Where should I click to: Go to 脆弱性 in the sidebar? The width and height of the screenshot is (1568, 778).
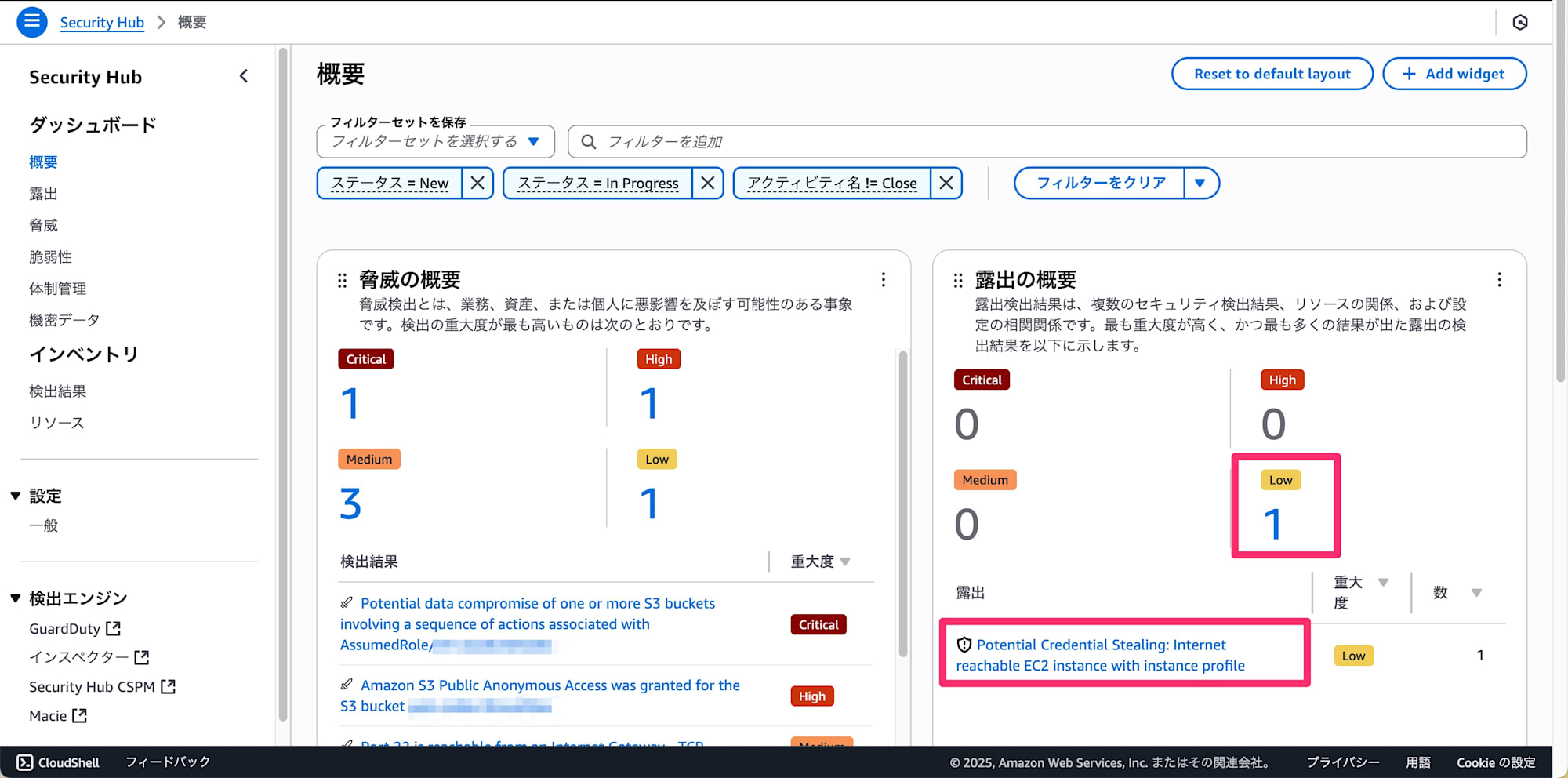50,256
